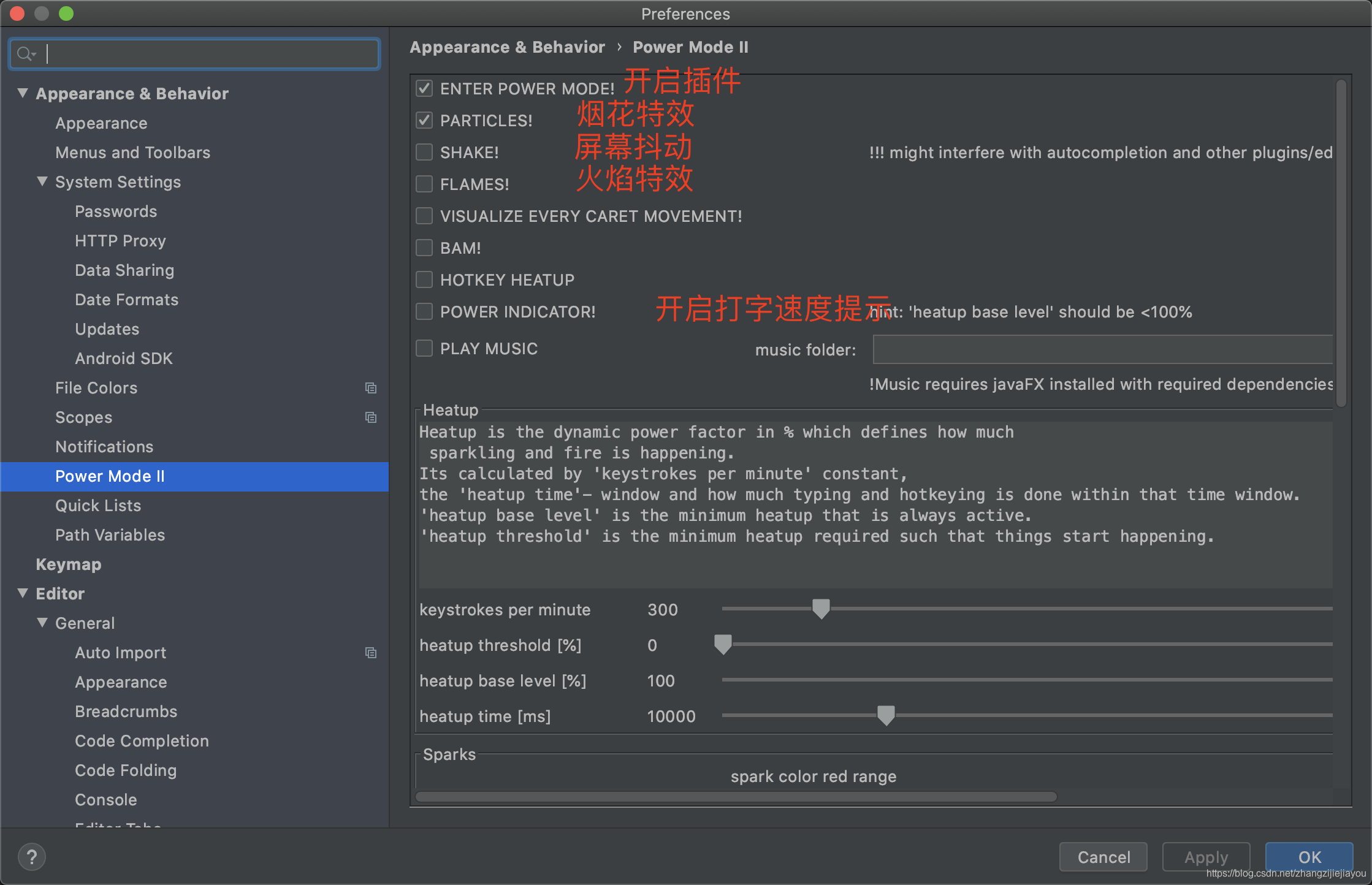Select Keymap settings
This screenshot has height=885, width=1372.
[69, 564]
